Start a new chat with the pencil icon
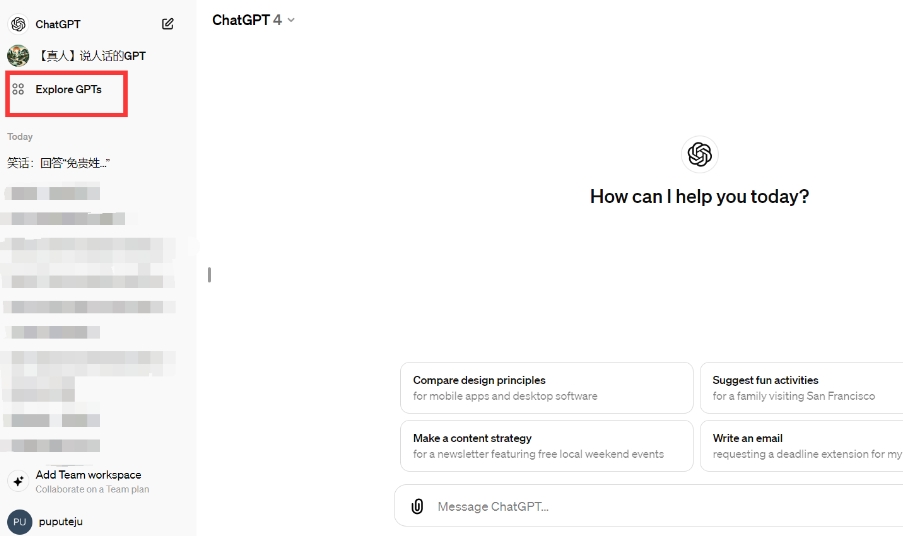 pos(167,24)
